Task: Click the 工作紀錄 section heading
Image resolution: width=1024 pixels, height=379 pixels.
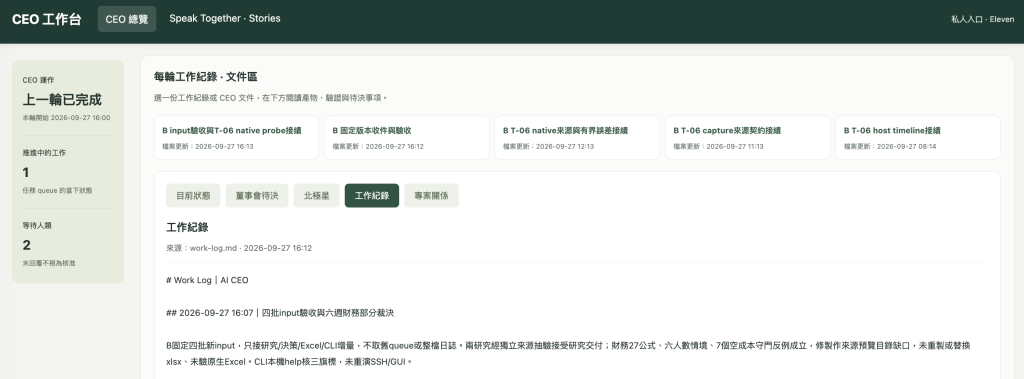Action: pyautogui.click(x=187, y=227)
